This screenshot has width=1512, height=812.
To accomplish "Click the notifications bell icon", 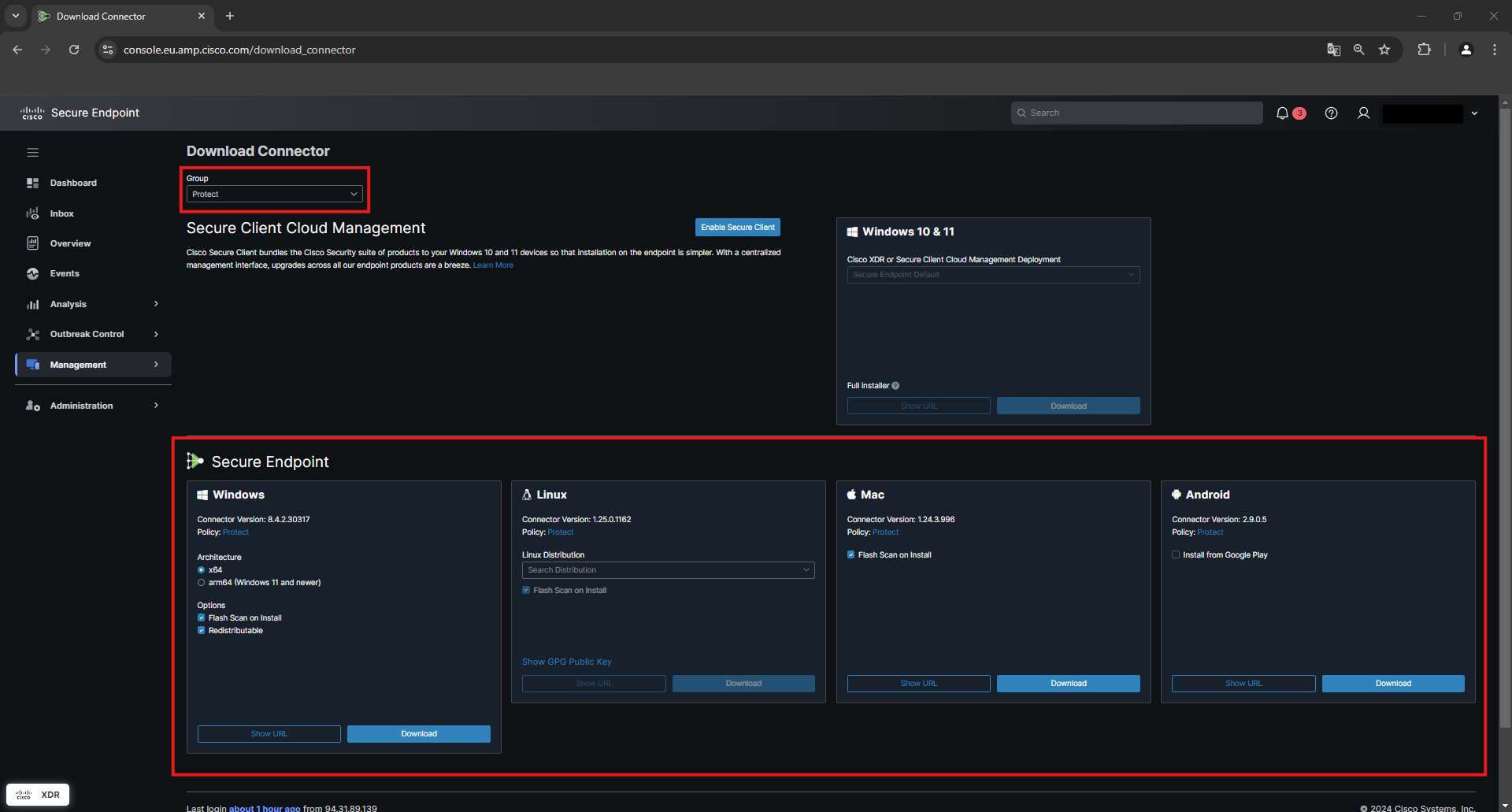I will coord(1282,113).
